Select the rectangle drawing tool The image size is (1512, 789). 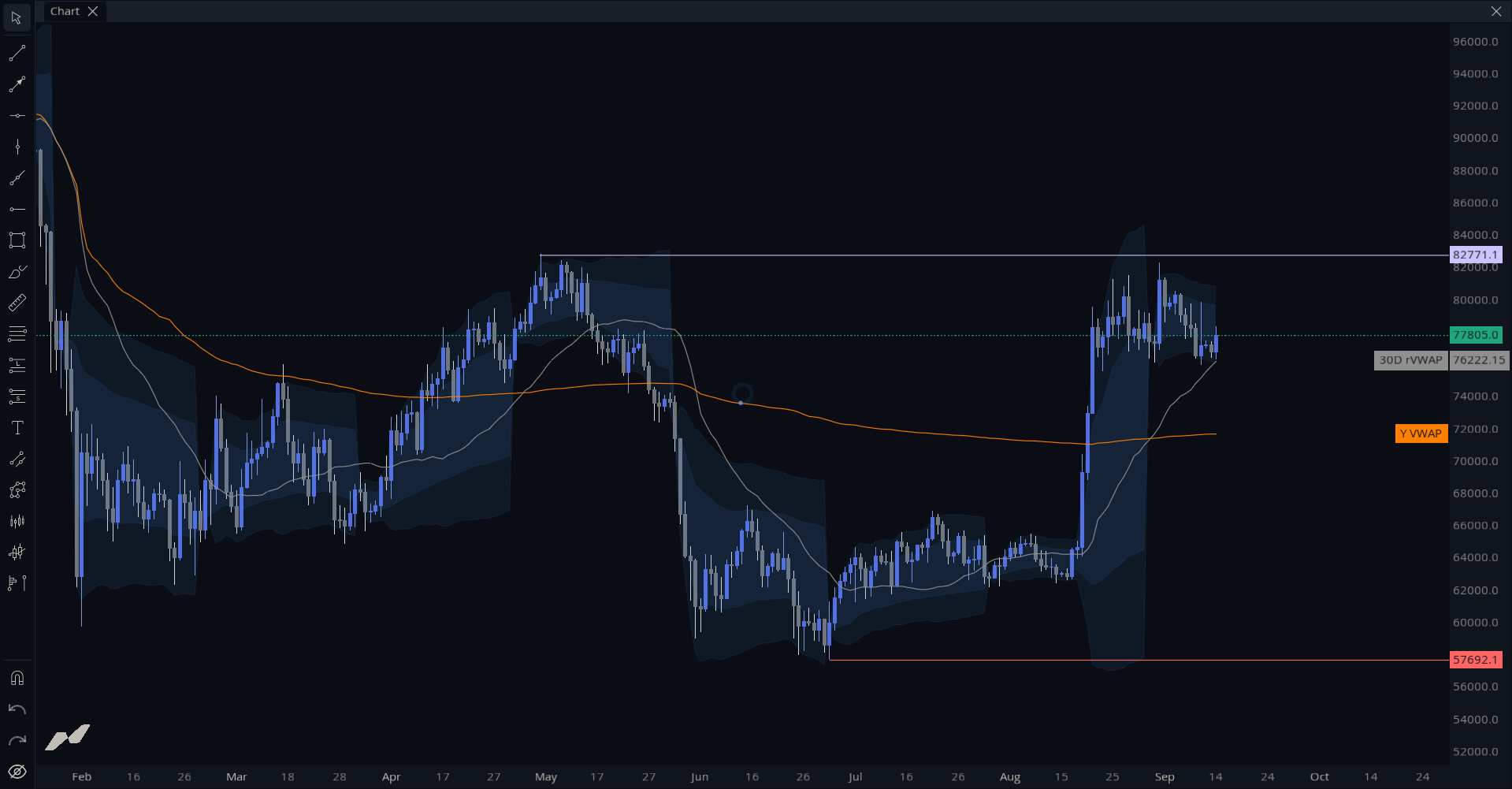[x=17, y=240]
